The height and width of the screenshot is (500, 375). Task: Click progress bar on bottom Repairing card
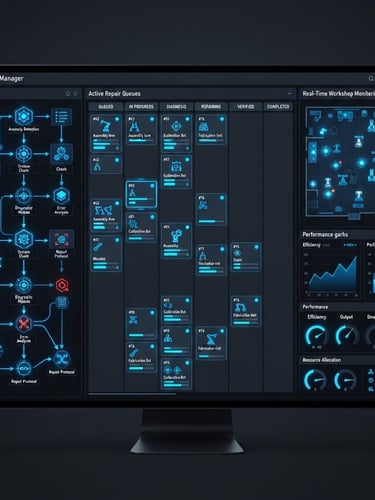coord(211,356)
